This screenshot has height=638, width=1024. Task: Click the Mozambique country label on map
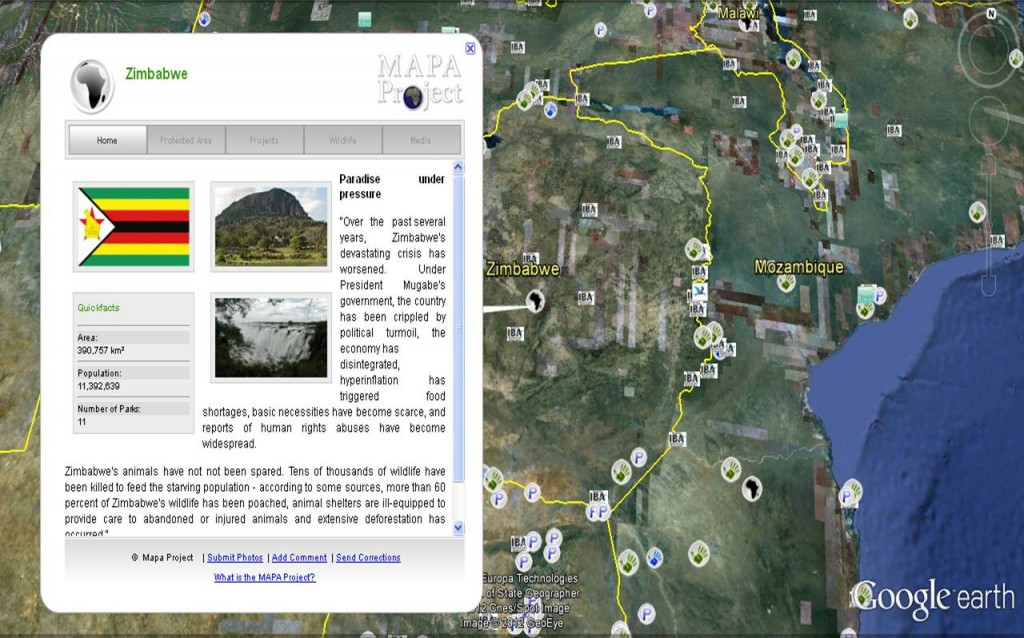(x=799, y=267)
